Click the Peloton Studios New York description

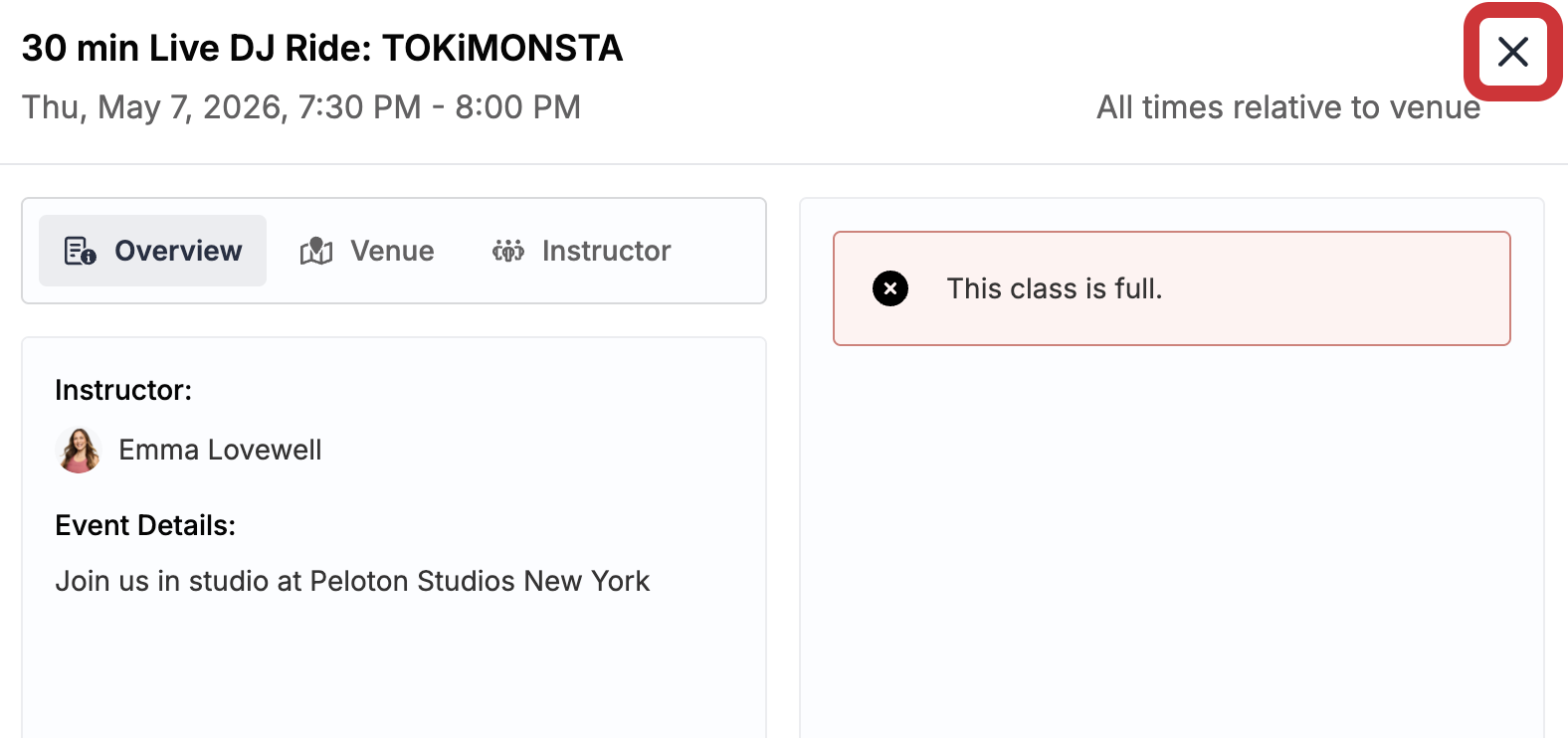point(352,581)
